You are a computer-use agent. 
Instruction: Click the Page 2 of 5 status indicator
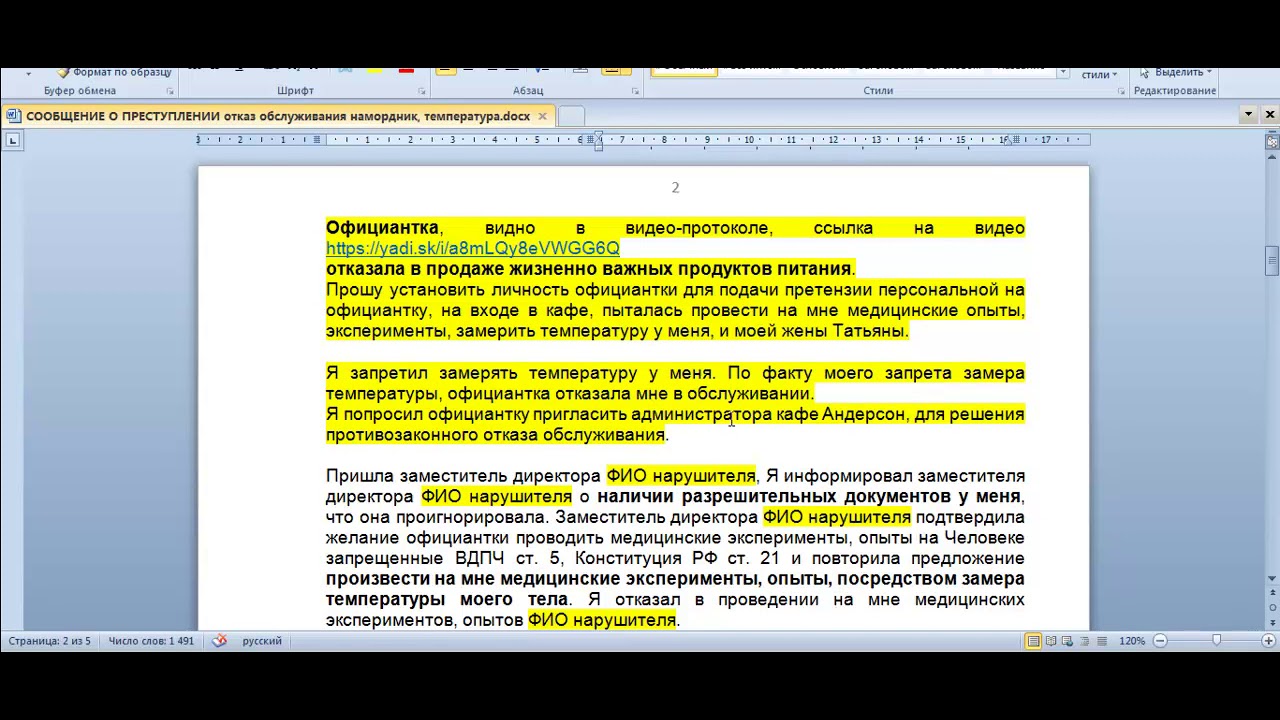[x=49, y=641]
